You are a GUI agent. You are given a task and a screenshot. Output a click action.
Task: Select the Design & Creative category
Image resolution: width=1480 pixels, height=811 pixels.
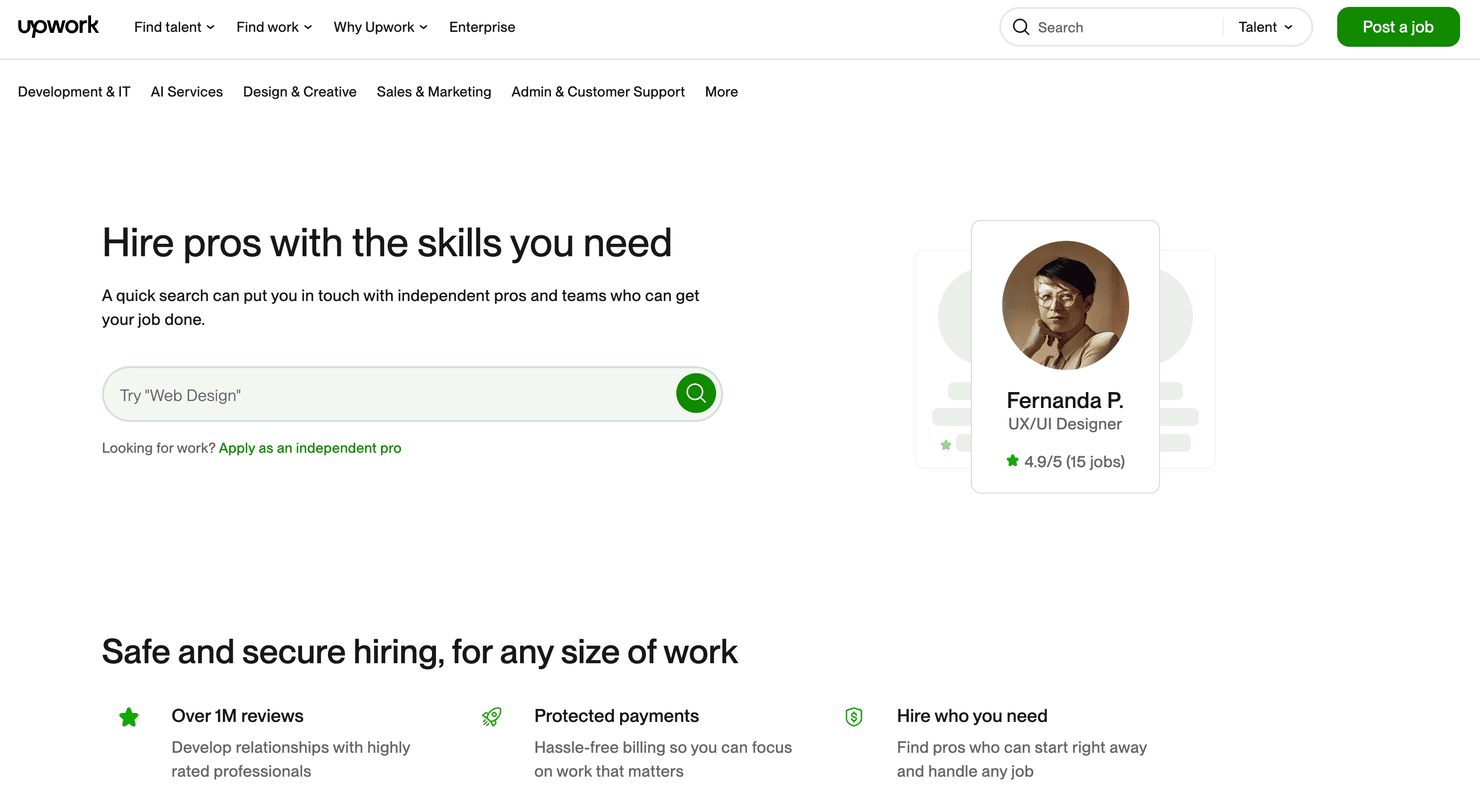[x=300, y=91]
